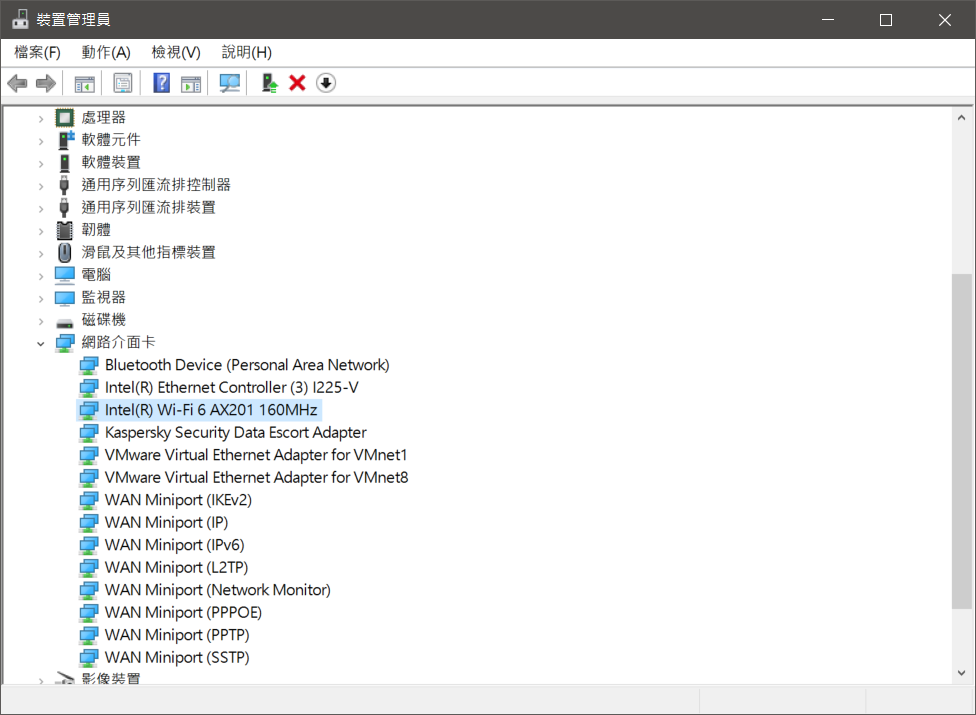
Task: Click the 監視器 monitor icon
Action: coord(65,298)
